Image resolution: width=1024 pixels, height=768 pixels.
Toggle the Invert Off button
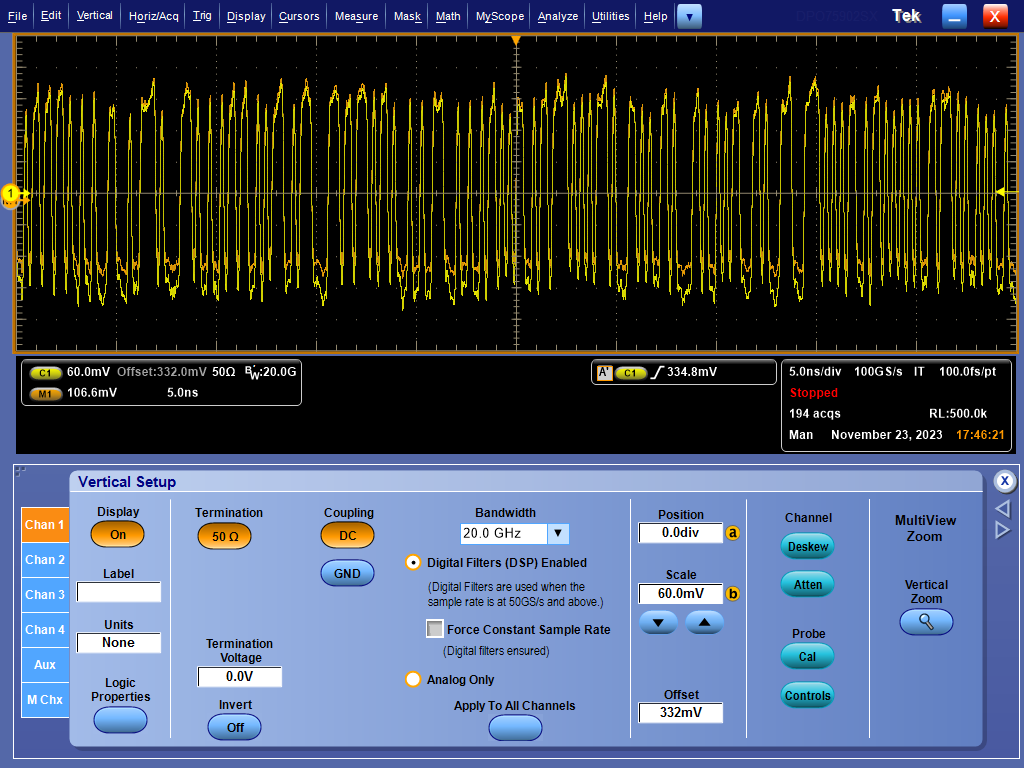234,727
